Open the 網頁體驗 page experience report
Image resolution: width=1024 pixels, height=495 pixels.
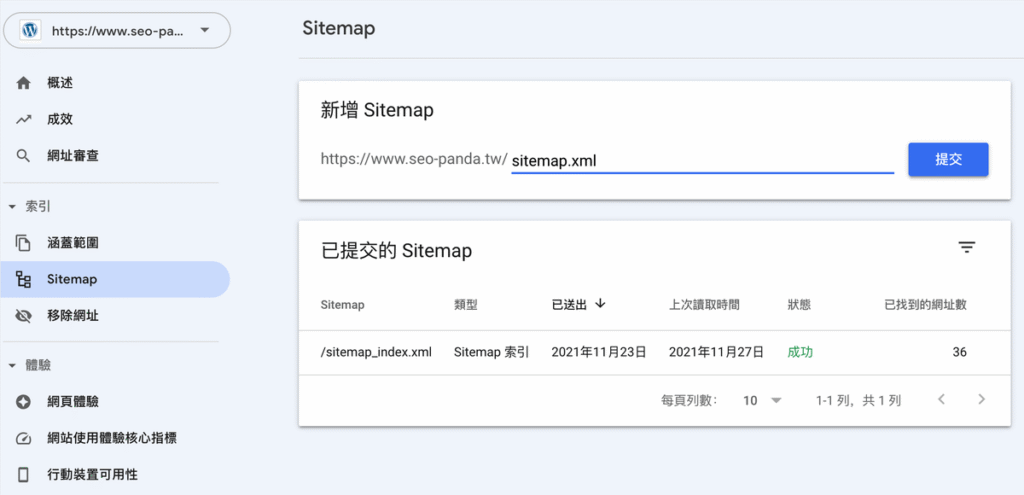[x=72, y=402]
